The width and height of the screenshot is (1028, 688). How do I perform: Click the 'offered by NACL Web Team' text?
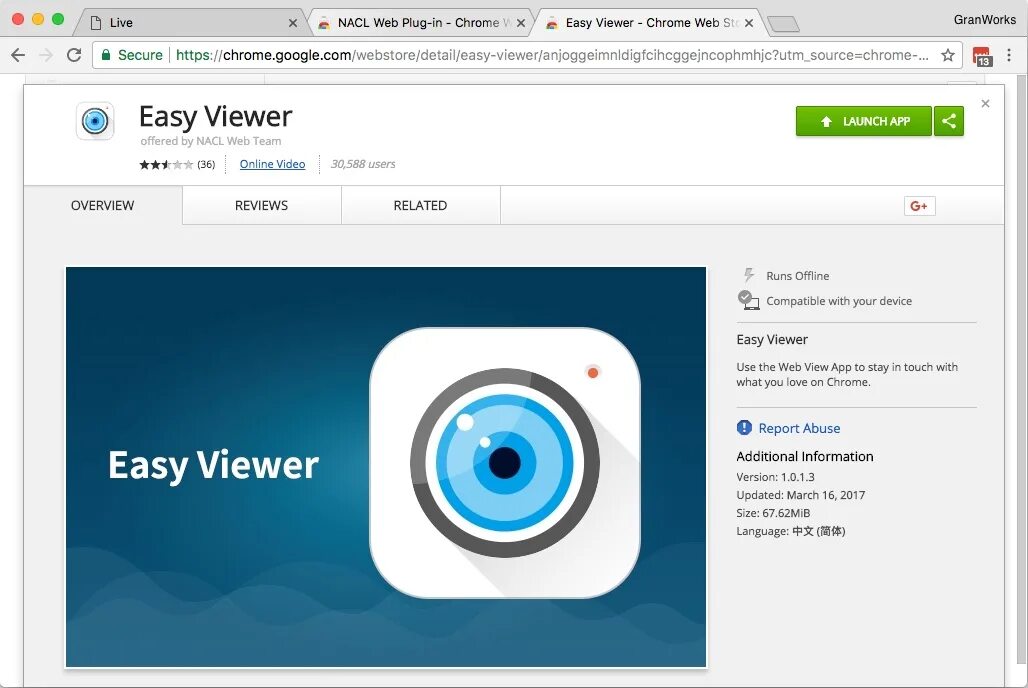pyautogui.click(x=210, y=141)
